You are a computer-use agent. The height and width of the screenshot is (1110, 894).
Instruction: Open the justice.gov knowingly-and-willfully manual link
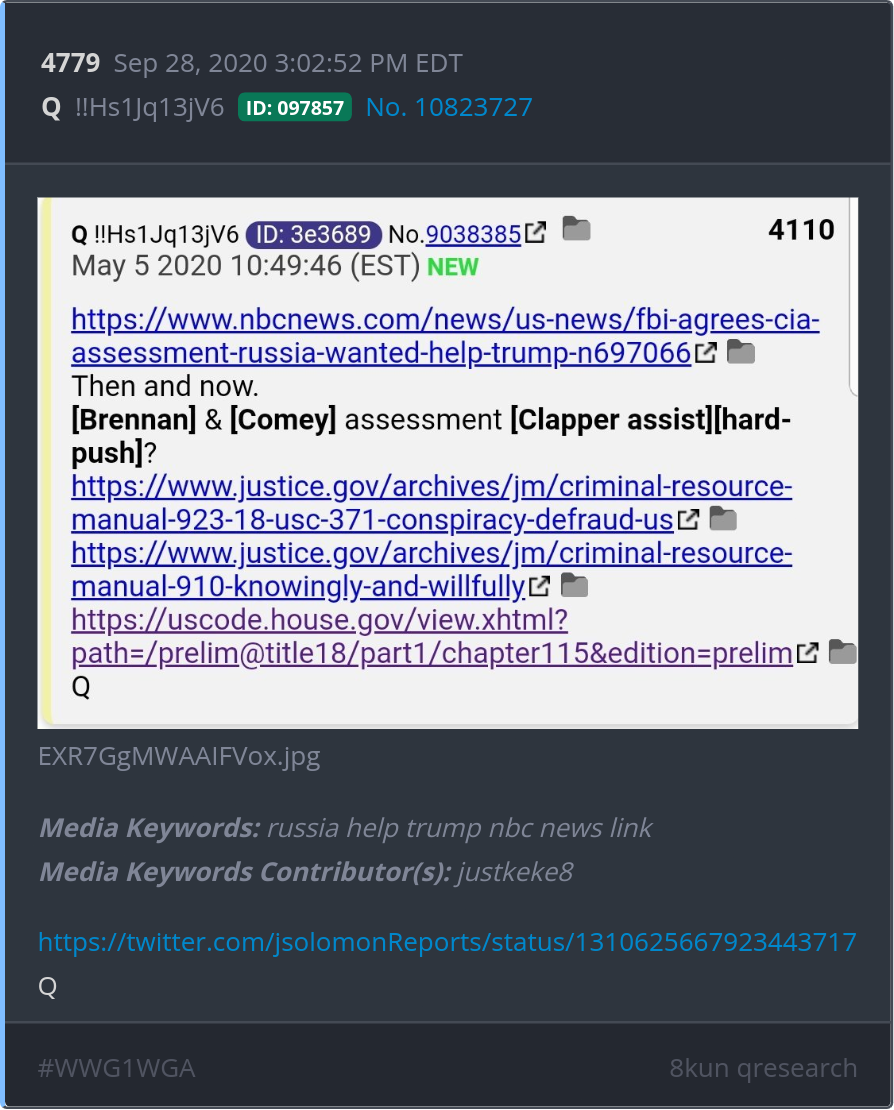point(432,569)
